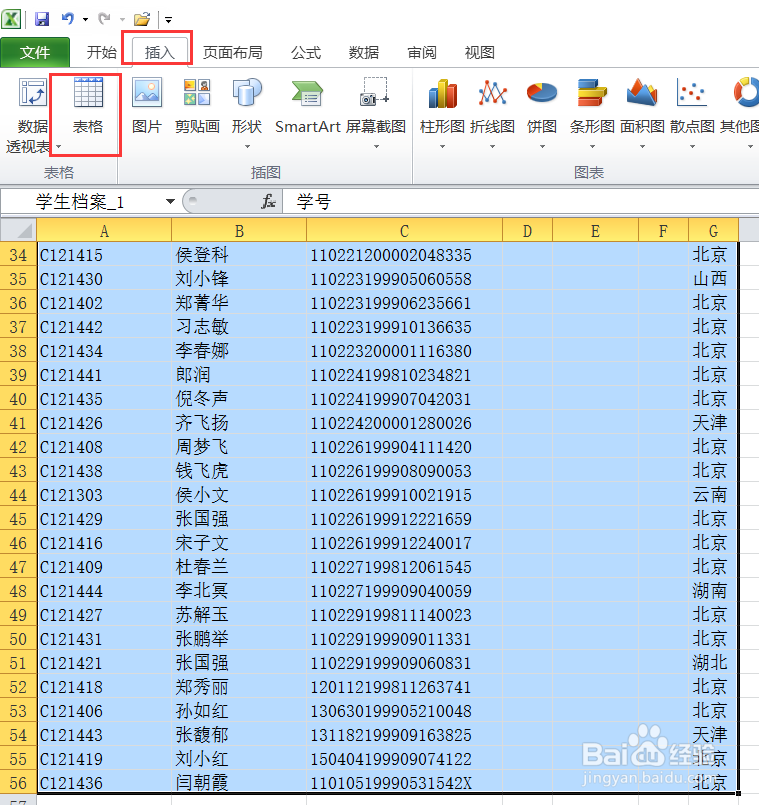Image resolution: width=759 pixels, height=805 pixels.
Task: Click the Excel application icon
Action: [11, 20]
